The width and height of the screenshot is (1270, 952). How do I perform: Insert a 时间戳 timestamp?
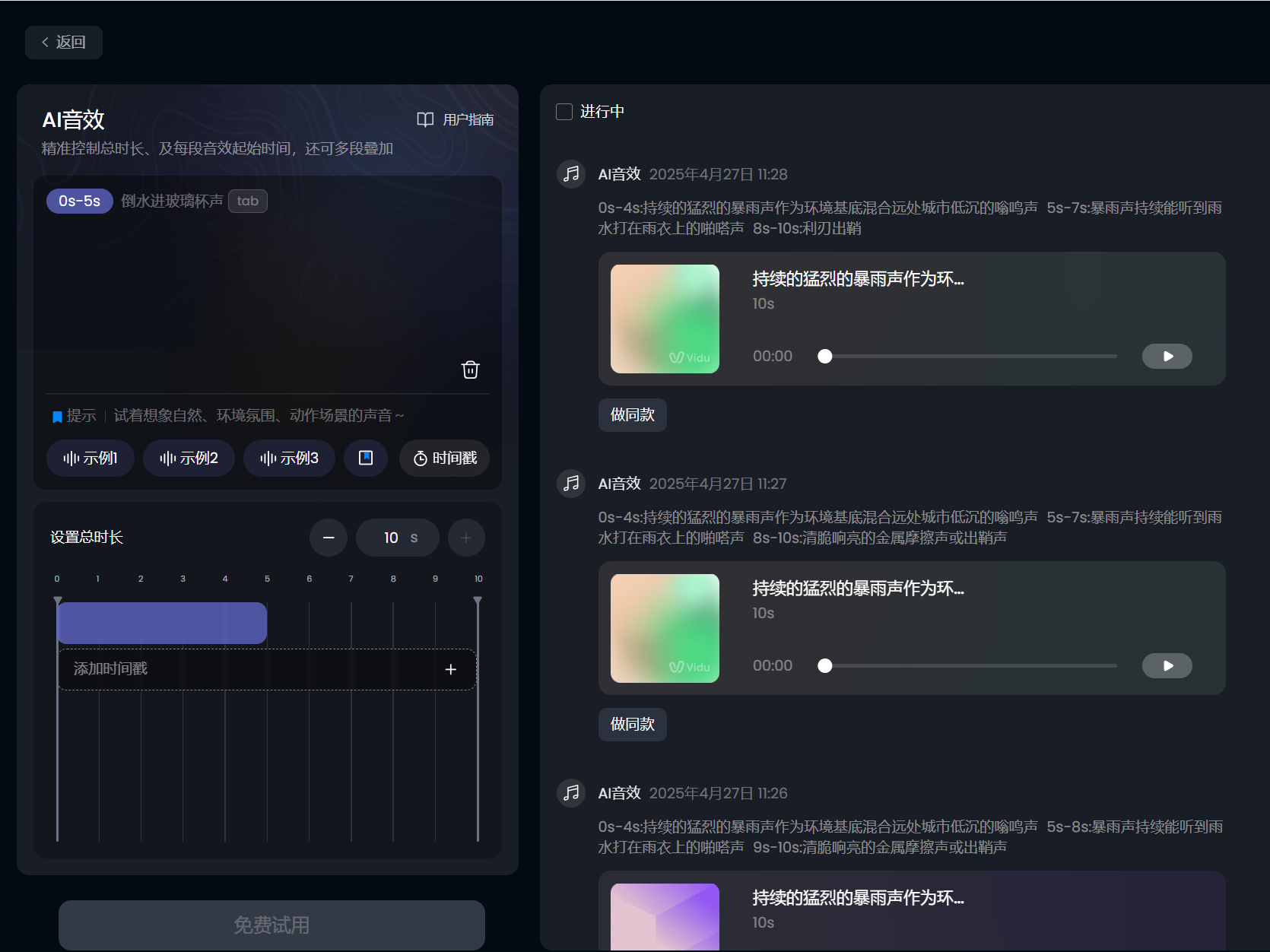(444, 458)
